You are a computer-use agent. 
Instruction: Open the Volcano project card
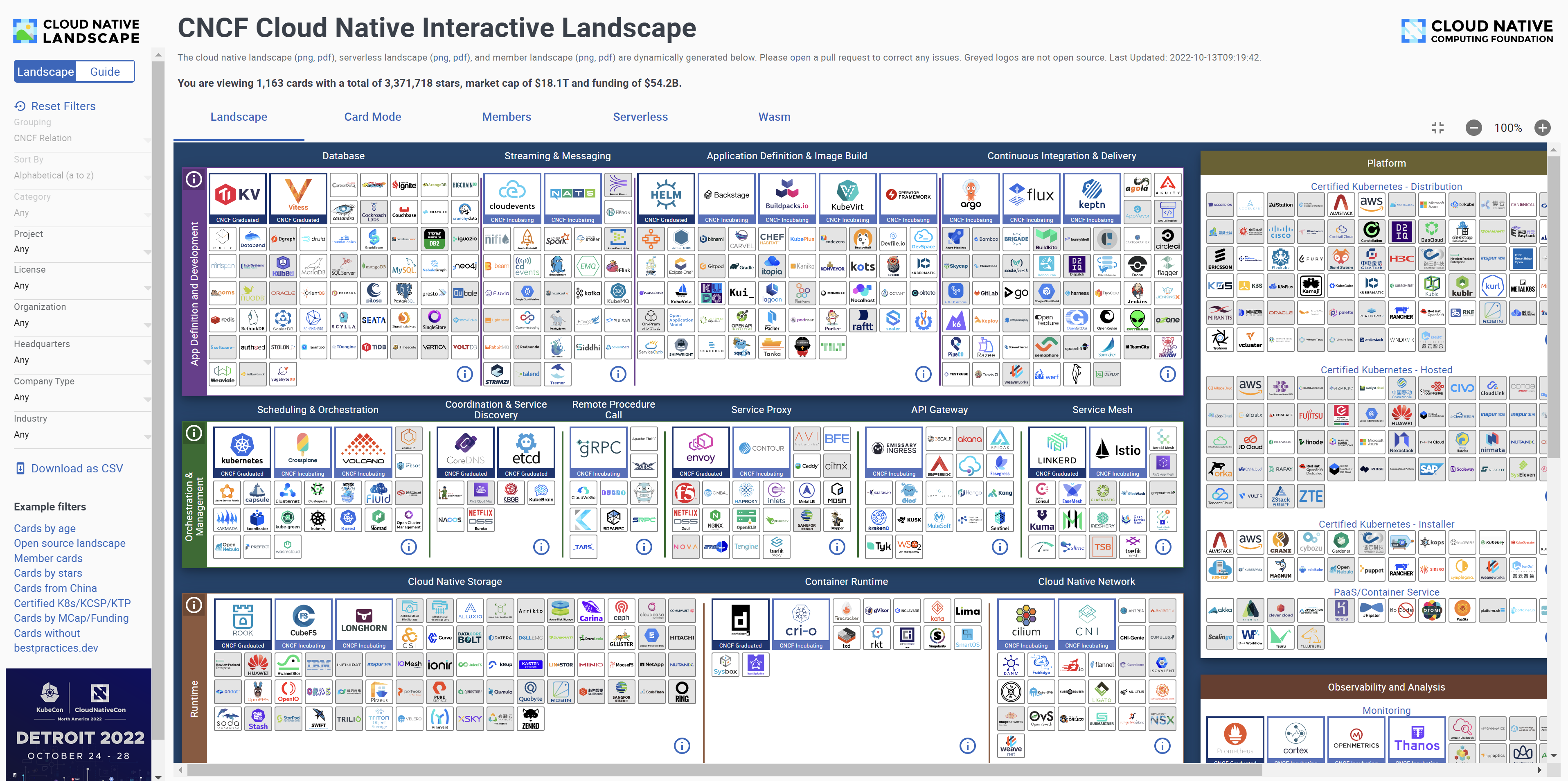point(363,452)
